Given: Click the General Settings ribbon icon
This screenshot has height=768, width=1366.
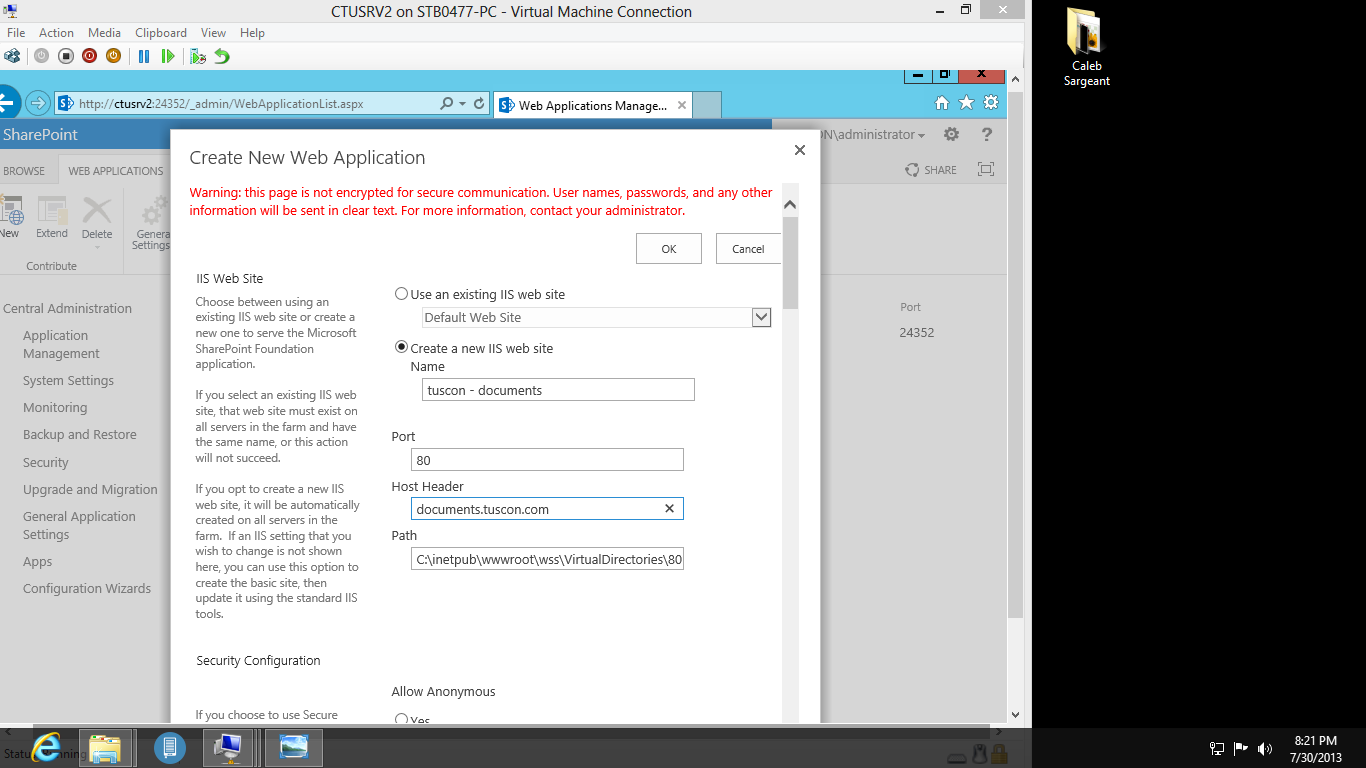Looking at the screenshot, I should point(151,223).
